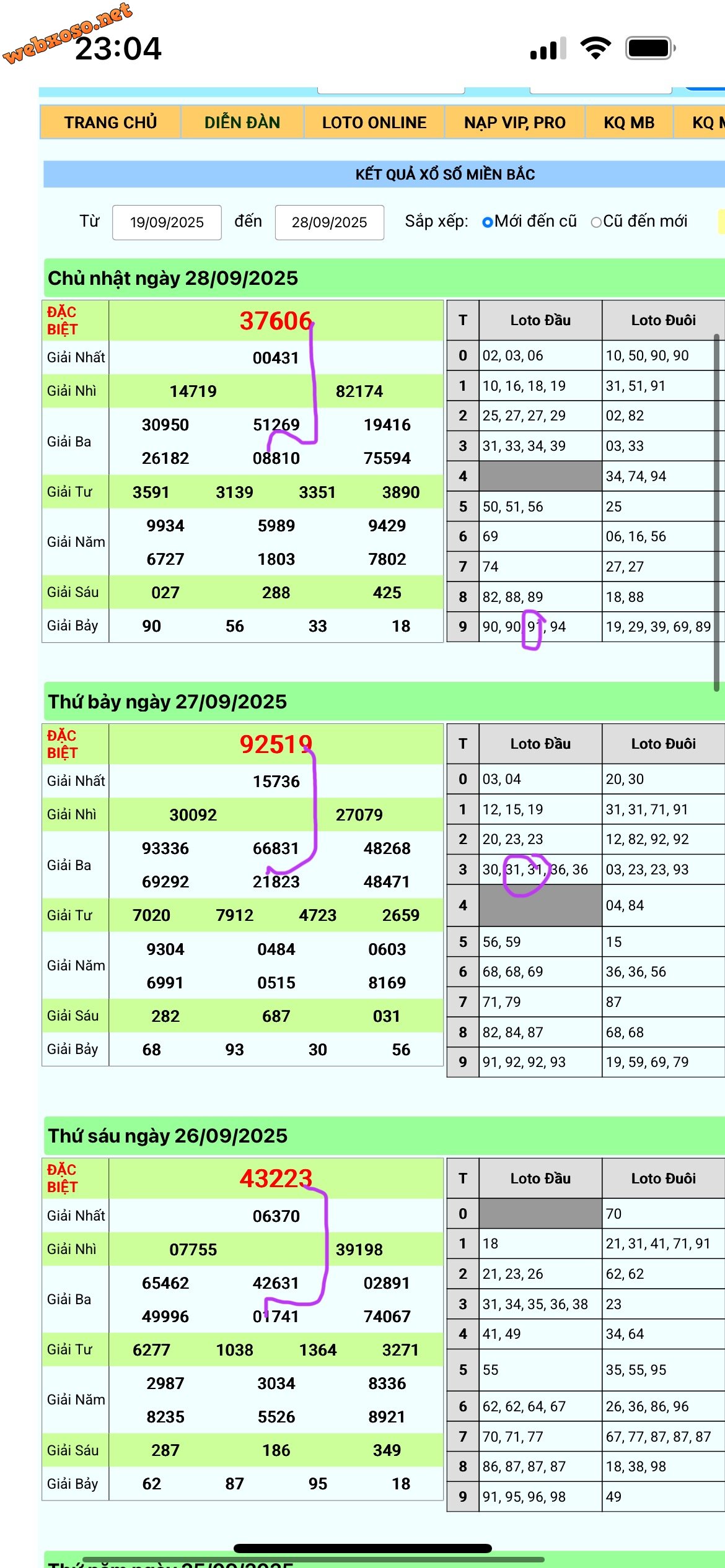Viewport: 725px width, 1568px height.
Task: Open the start date field 19/09/2025
Action: pyautogui.click(x=167, y=222)
